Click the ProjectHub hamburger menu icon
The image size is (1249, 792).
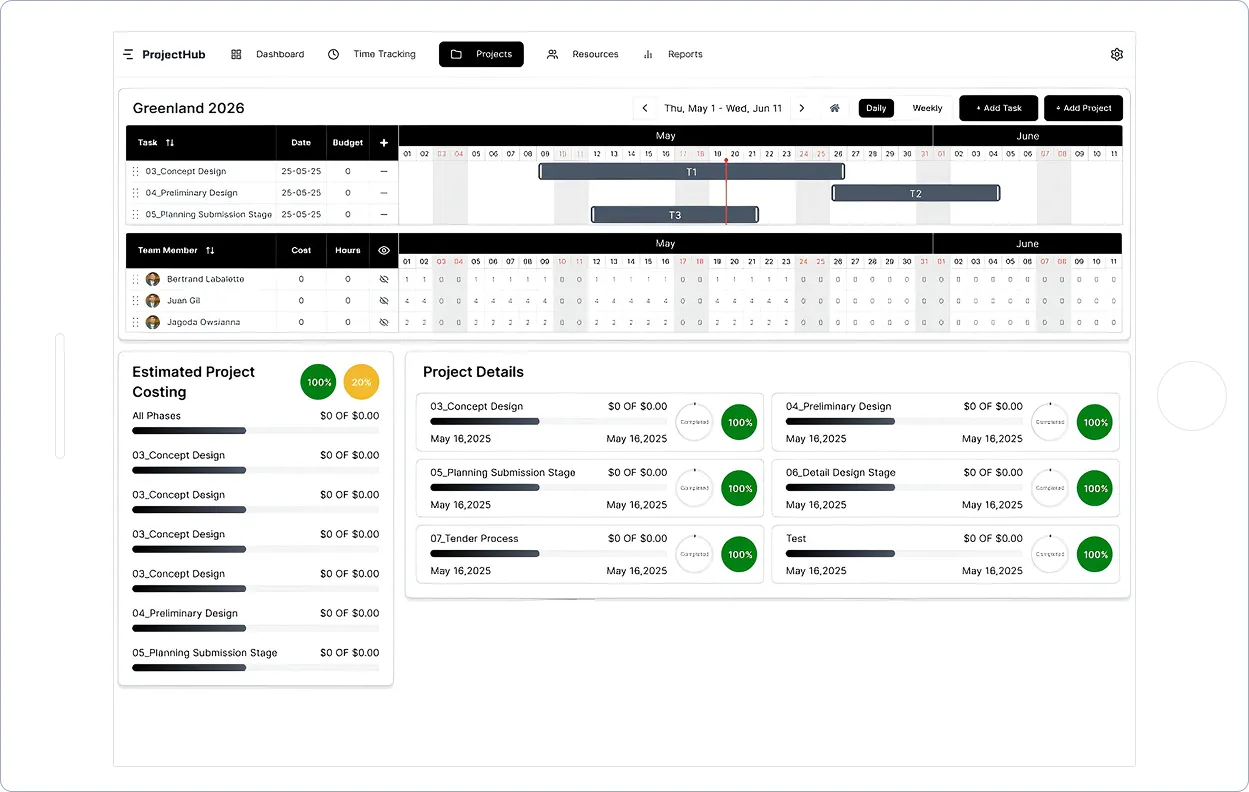click(x=128, y=54)
